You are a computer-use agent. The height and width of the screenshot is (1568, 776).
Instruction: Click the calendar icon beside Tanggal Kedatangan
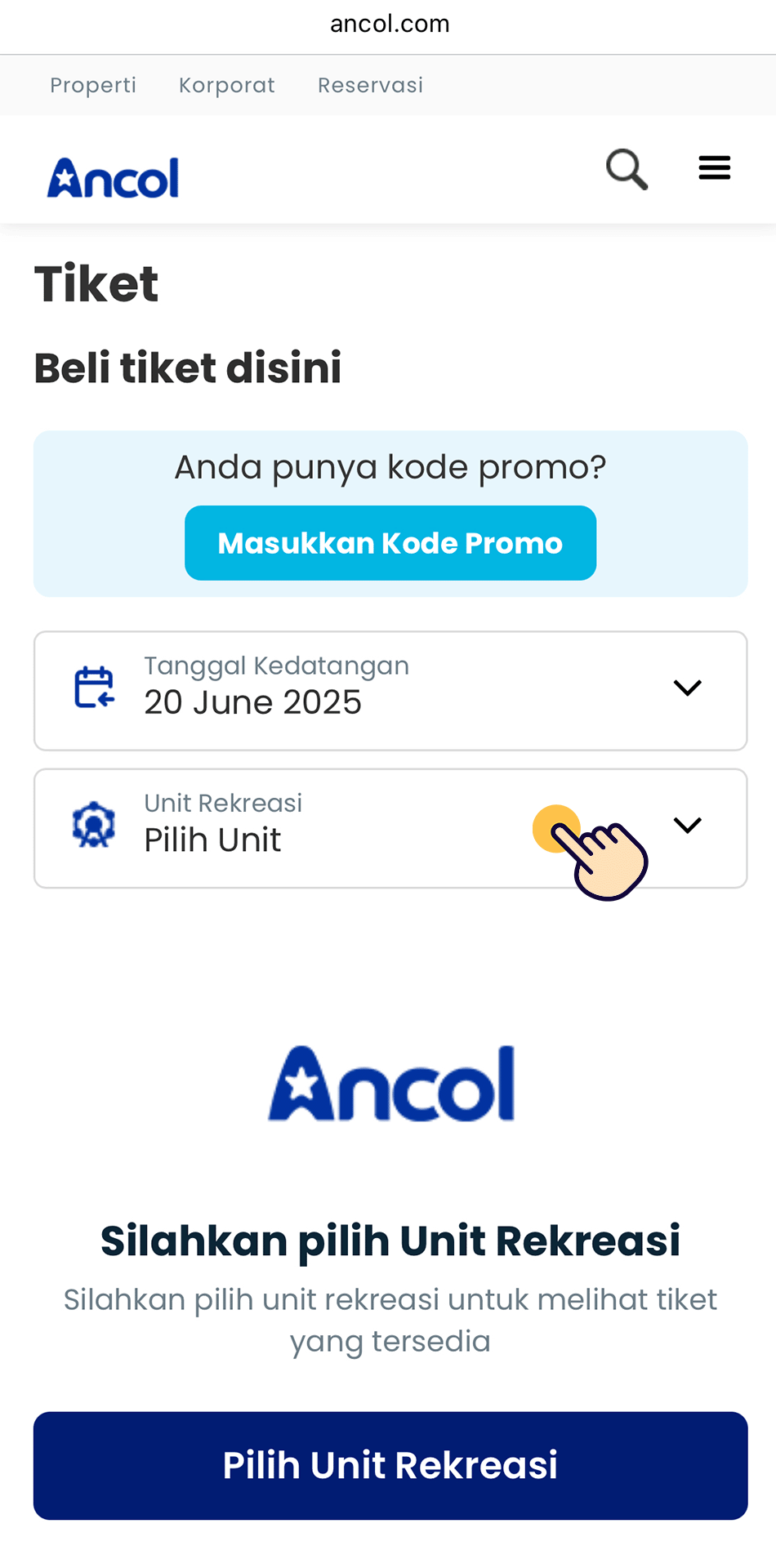pos(94,687)
